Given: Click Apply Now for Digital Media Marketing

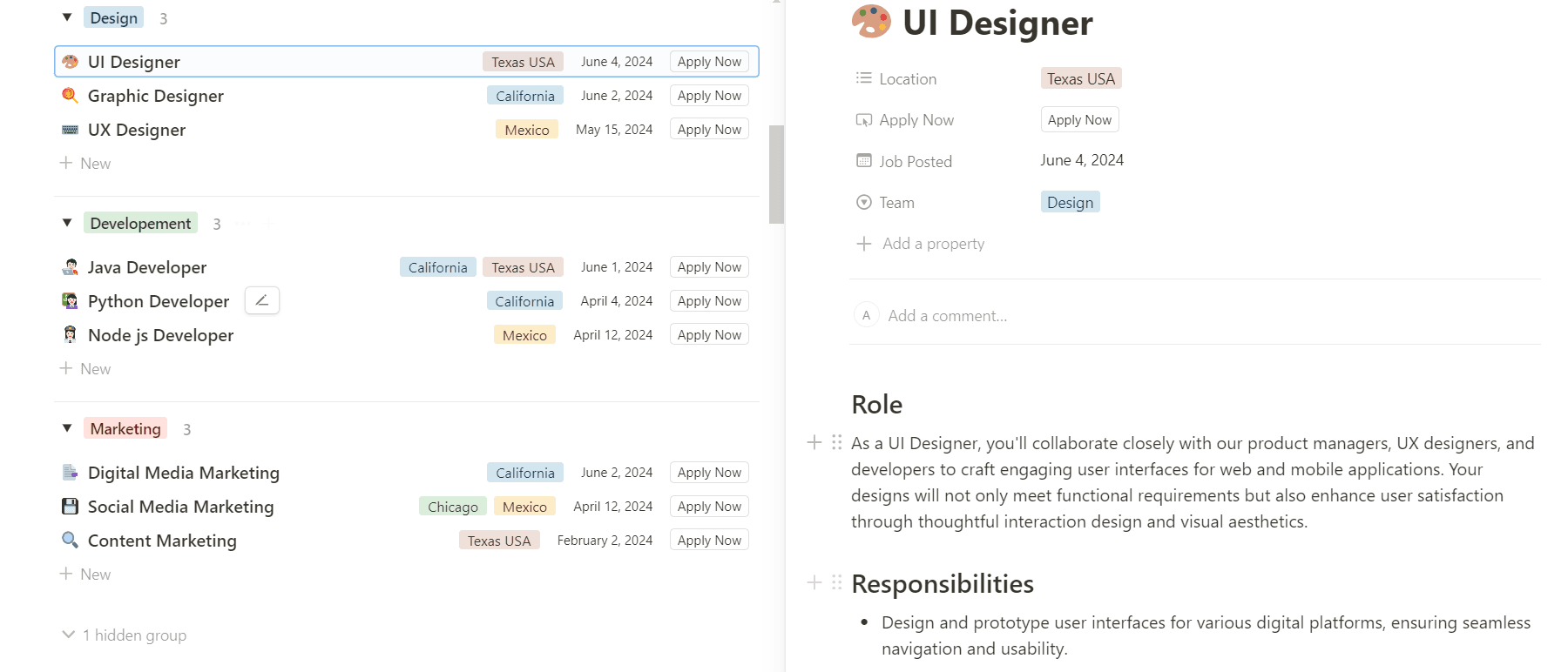Looking at the screenshot, I should 709,473.
